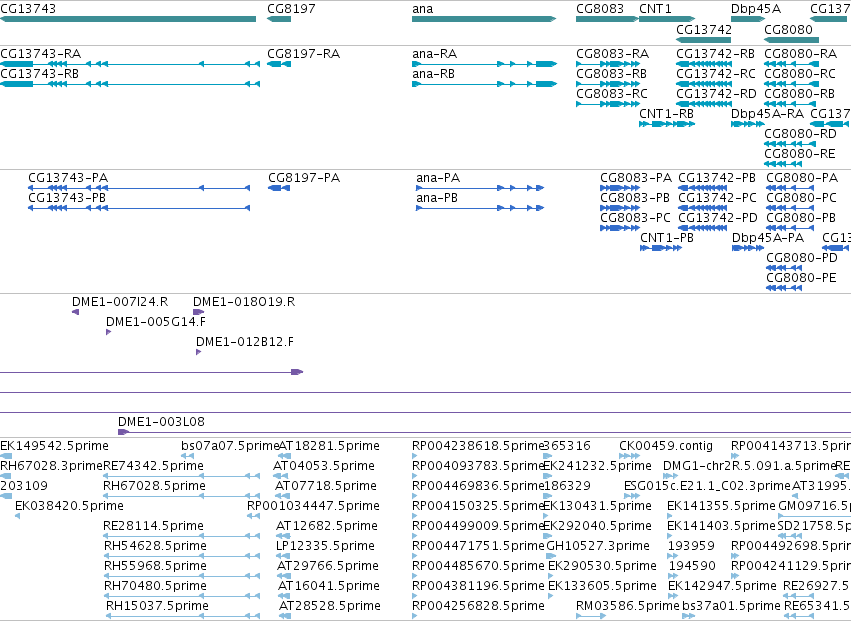Select protein CG13742-PC
Screen dimensions: 851x621
pyautogui.click(x=703, y=208)
